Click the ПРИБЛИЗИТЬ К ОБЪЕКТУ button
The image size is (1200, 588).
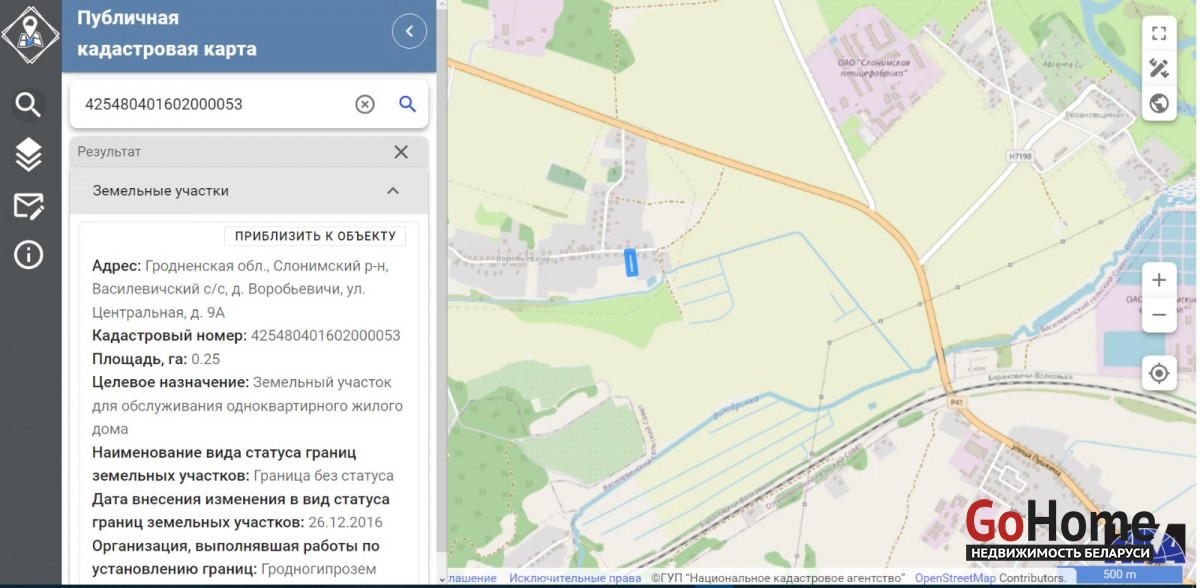click(315, 236)
